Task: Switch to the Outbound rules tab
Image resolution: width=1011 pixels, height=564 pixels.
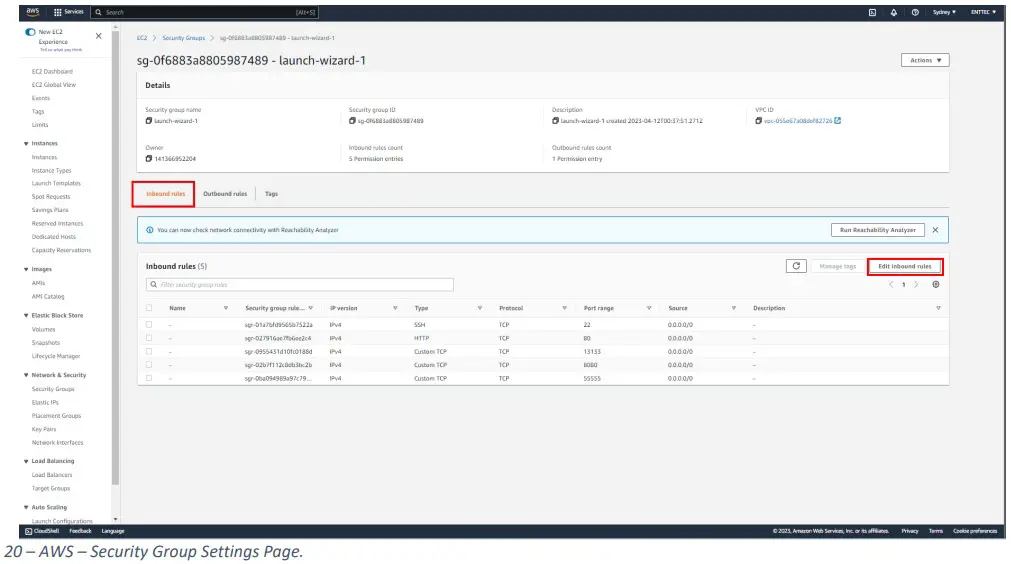Action: tap(225, 194)
